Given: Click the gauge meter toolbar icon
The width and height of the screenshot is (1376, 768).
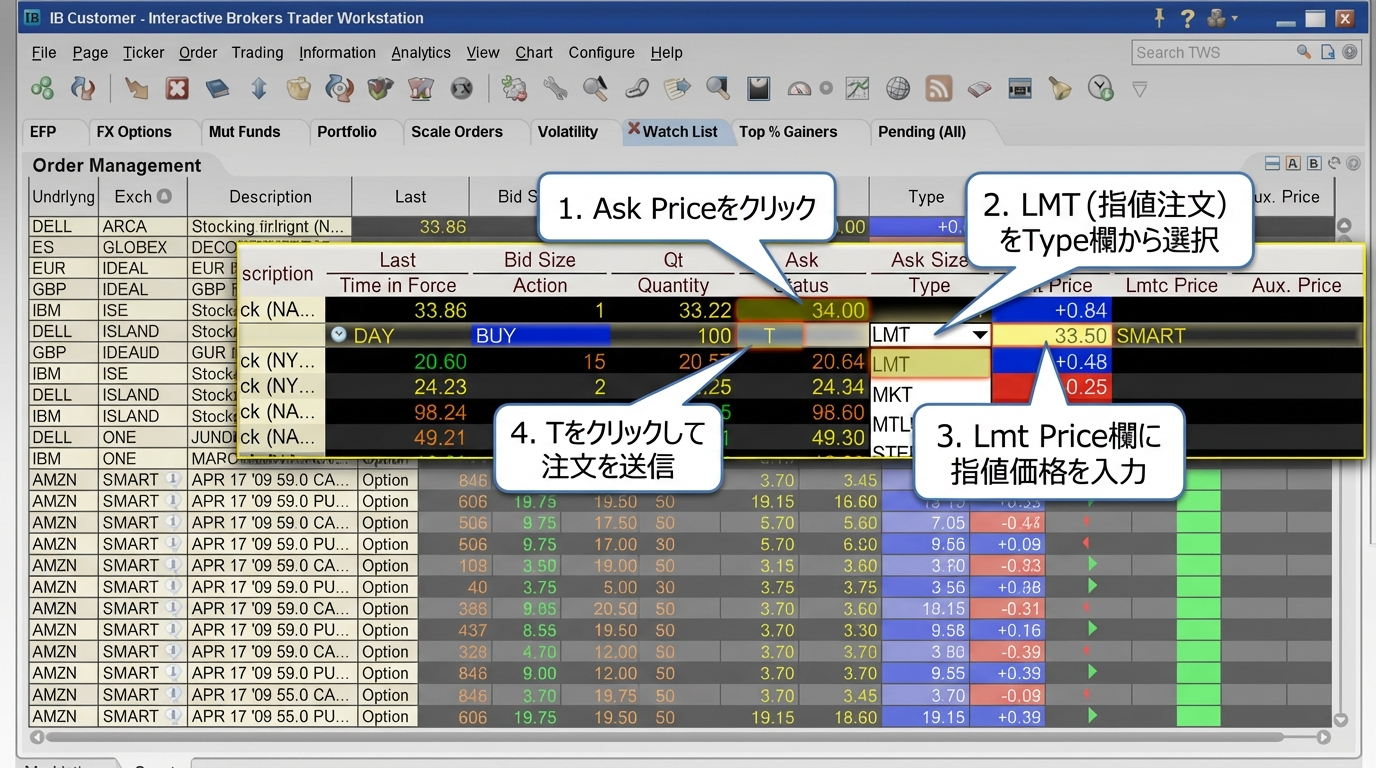Looking at the screenshot, I should [x=799, y=89].
